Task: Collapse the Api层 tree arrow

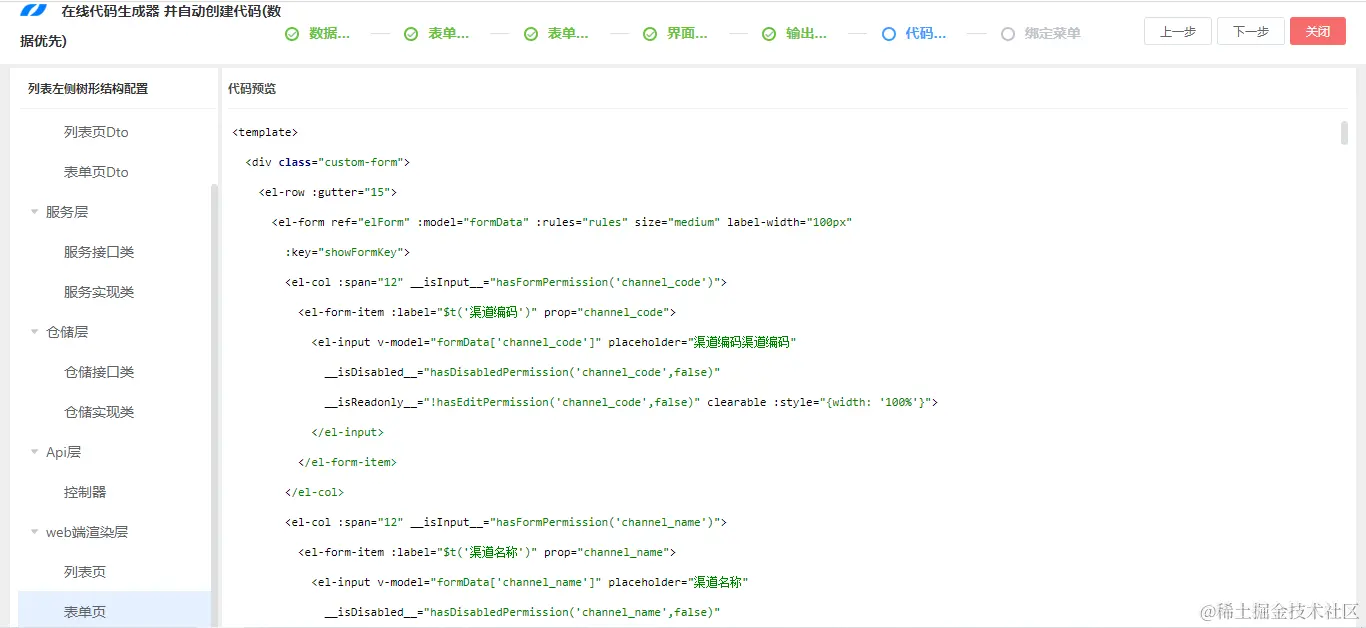Action: pyautogui.click(x=34, y=452)
